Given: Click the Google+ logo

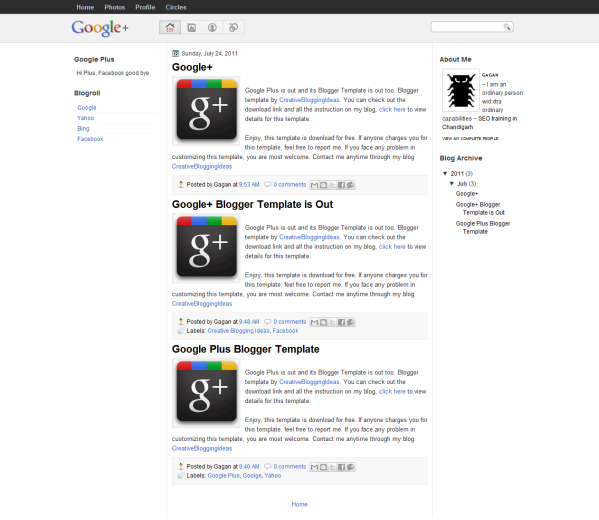Looking at the screenshot, I should [x=100, y=28].
